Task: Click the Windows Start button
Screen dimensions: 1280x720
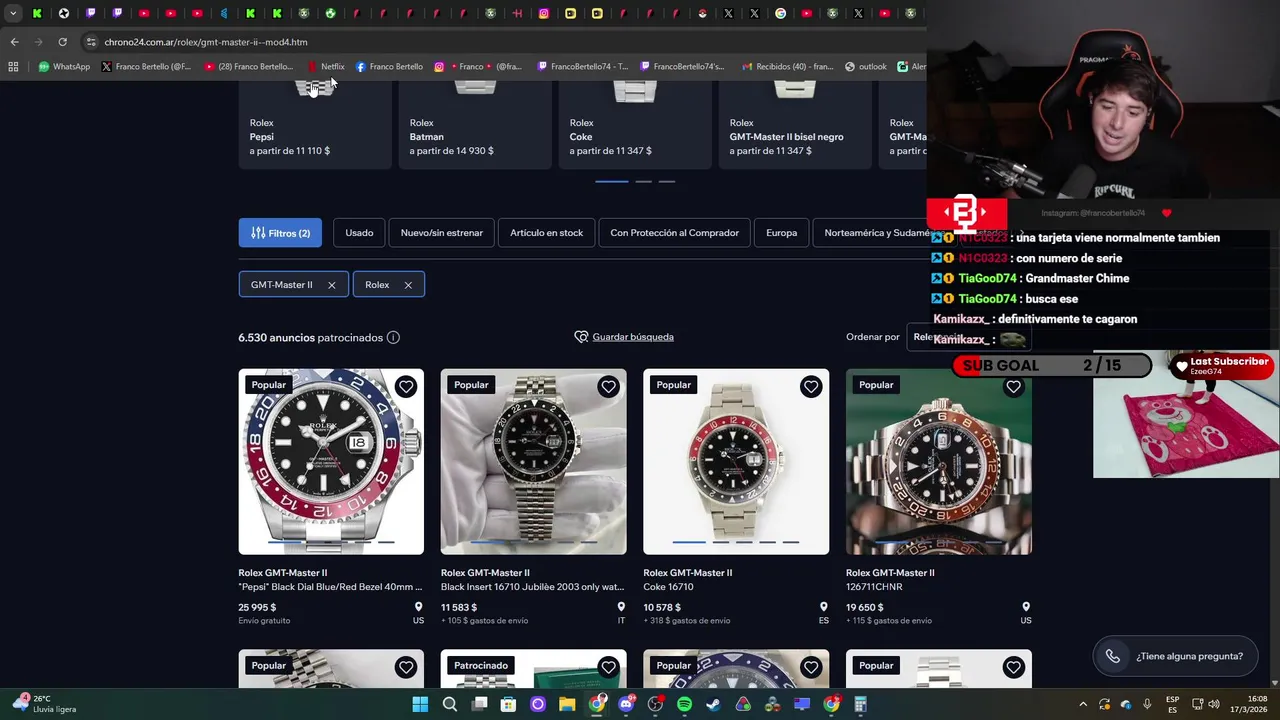Action: pos(420,704)
